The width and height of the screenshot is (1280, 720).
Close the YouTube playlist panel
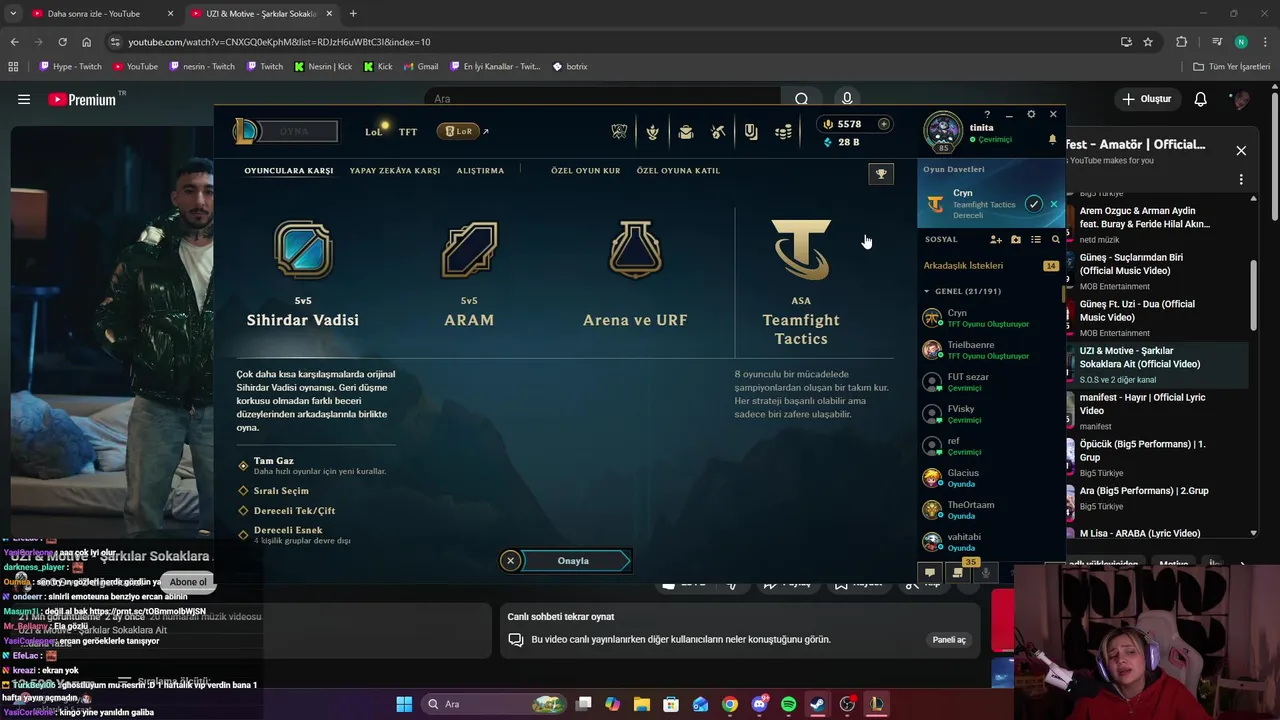1241,151
